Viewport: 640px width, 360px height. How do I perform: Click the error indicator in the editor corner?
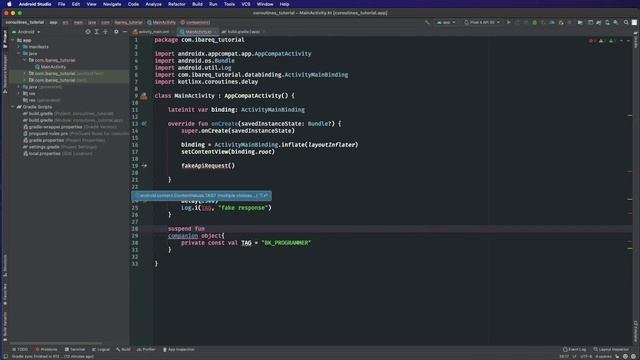[x=591, y=41]
